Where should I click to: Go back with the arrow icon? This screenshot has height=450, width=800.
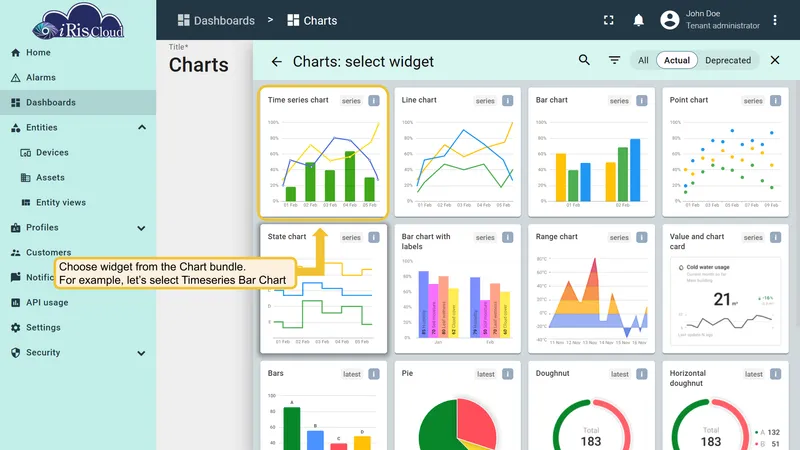point(277,62)
